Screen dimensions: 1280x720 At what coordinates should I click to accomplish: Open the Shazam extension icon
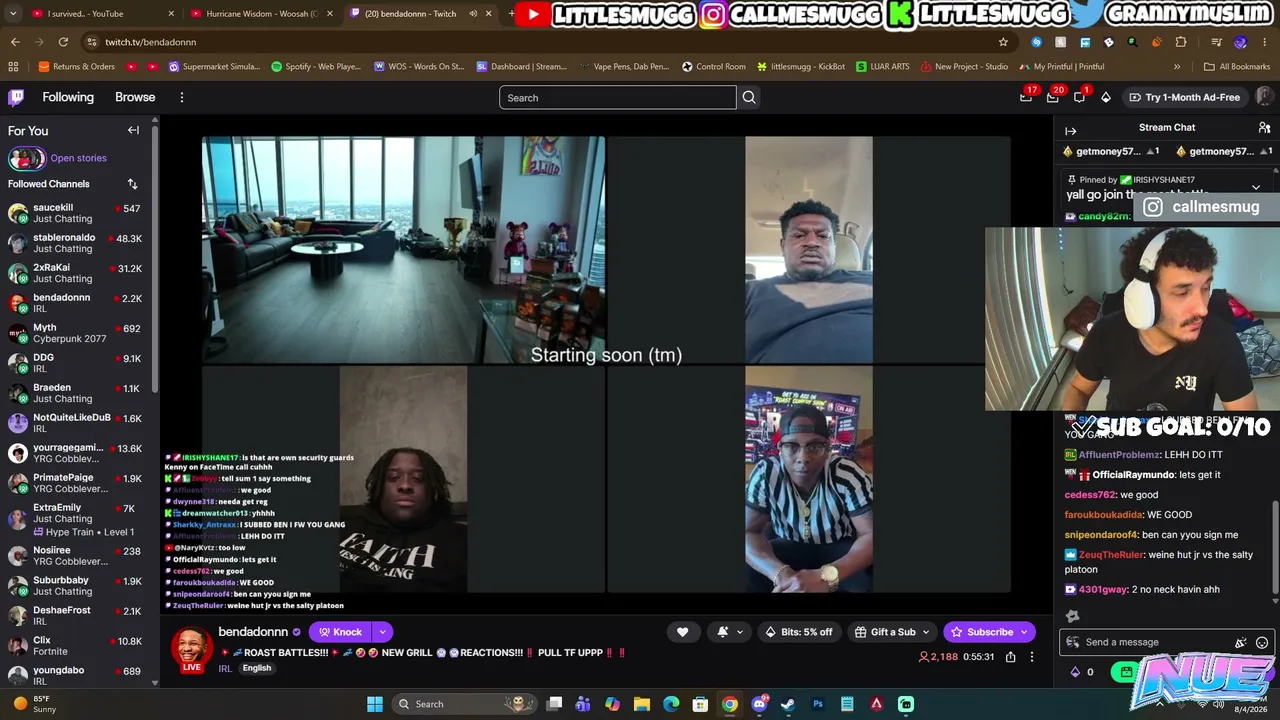(x=1036, y=42)
